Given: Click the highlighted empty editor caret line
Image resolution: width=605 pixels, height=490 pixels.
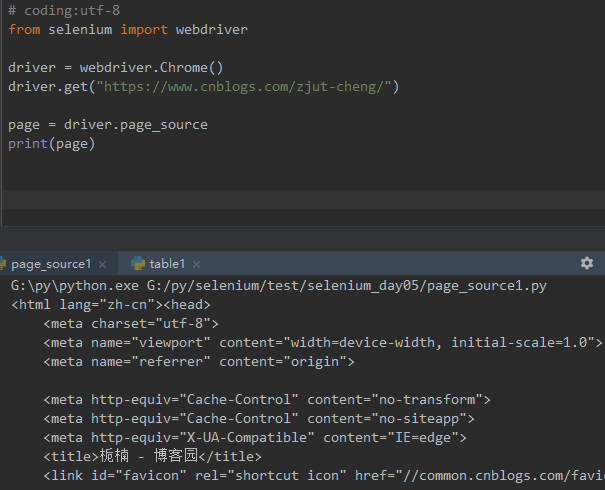Looking at the screenshot, I should [x=304, y=199].
